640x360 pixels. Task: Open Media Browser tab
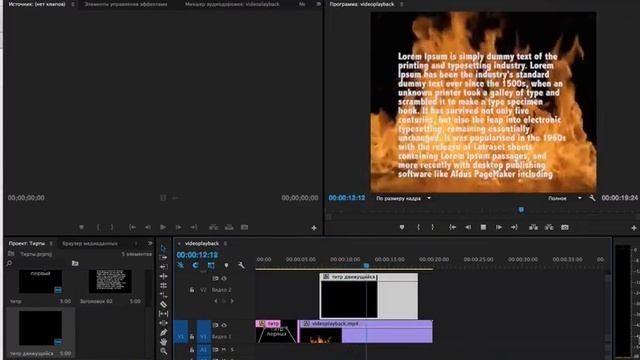90,244
